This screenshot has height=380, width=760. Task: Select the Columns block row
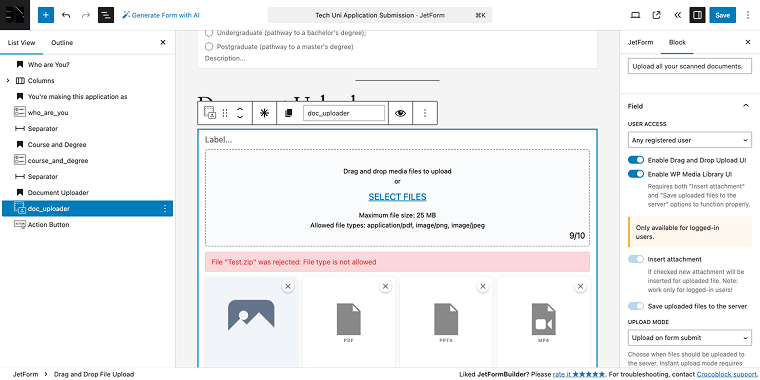point(87,80)
